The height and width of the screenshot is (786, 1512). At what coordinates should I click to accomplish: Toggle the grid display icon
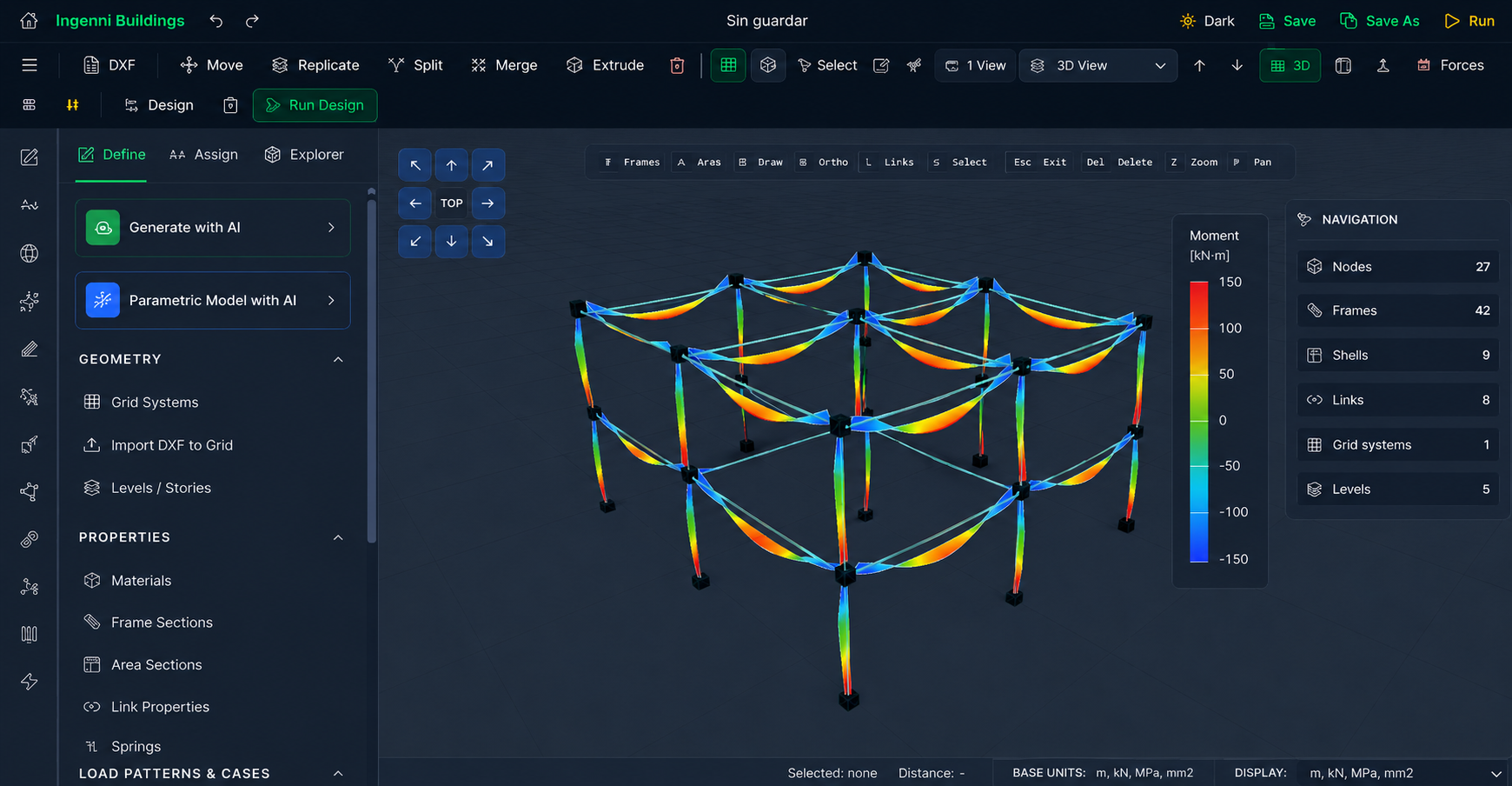click(x=728, y=65)
